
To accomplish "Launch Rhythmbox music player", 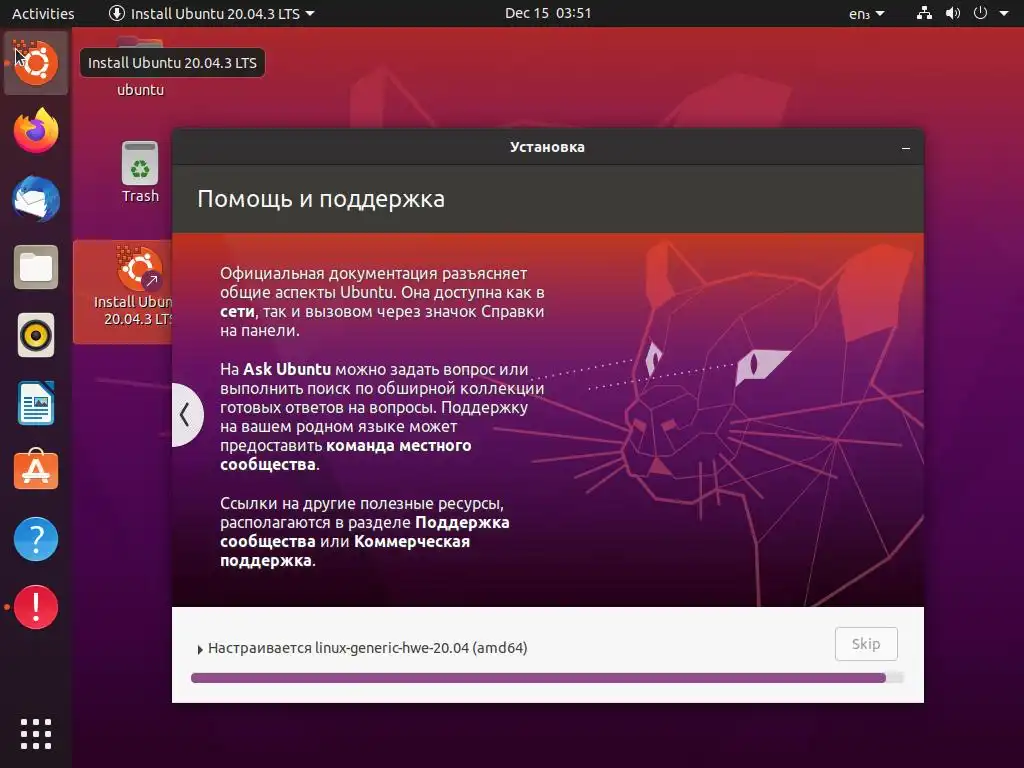I will (36, 335).
